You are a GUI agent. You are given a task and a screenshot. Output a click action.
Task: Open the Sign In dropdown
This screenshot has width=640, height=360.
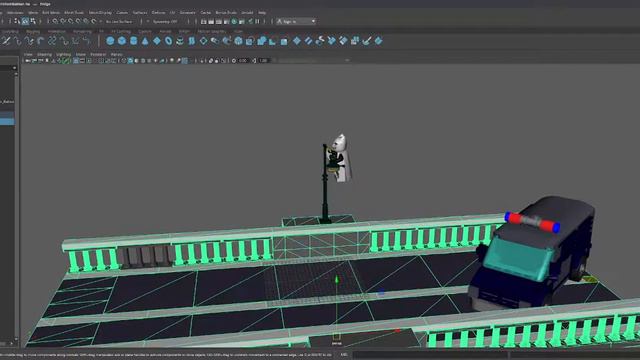click(x=296, y=21)
